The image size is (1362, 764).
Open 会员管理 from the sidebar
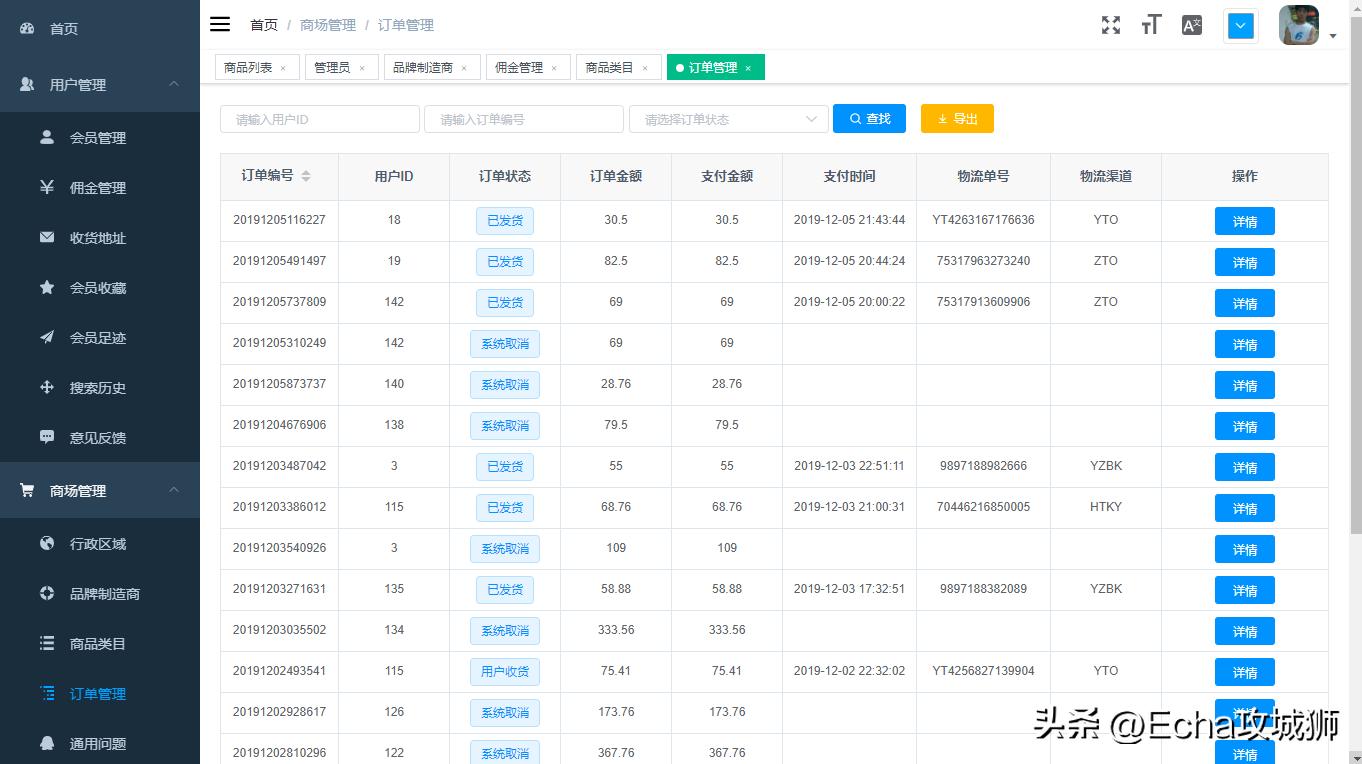(x=97, y=138)
